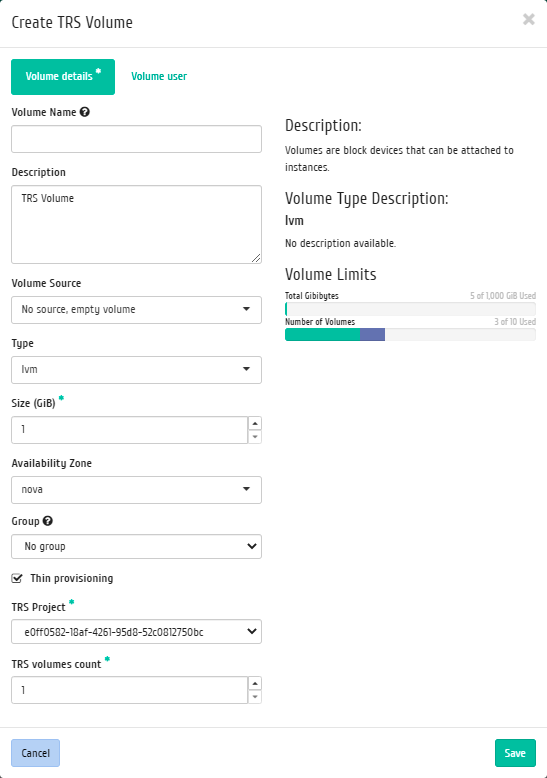Close the Create TRS Volume dialog

529,19
